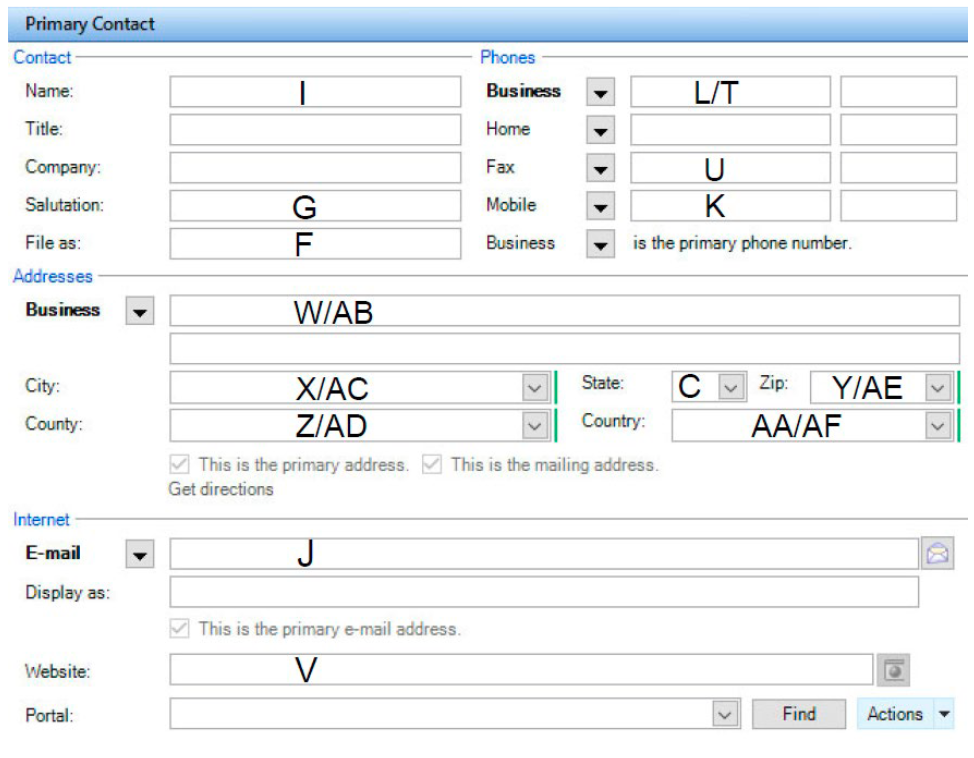
Task: Click the Find button next to Portal
Action: pyautogui.click(x=799, y=714)
